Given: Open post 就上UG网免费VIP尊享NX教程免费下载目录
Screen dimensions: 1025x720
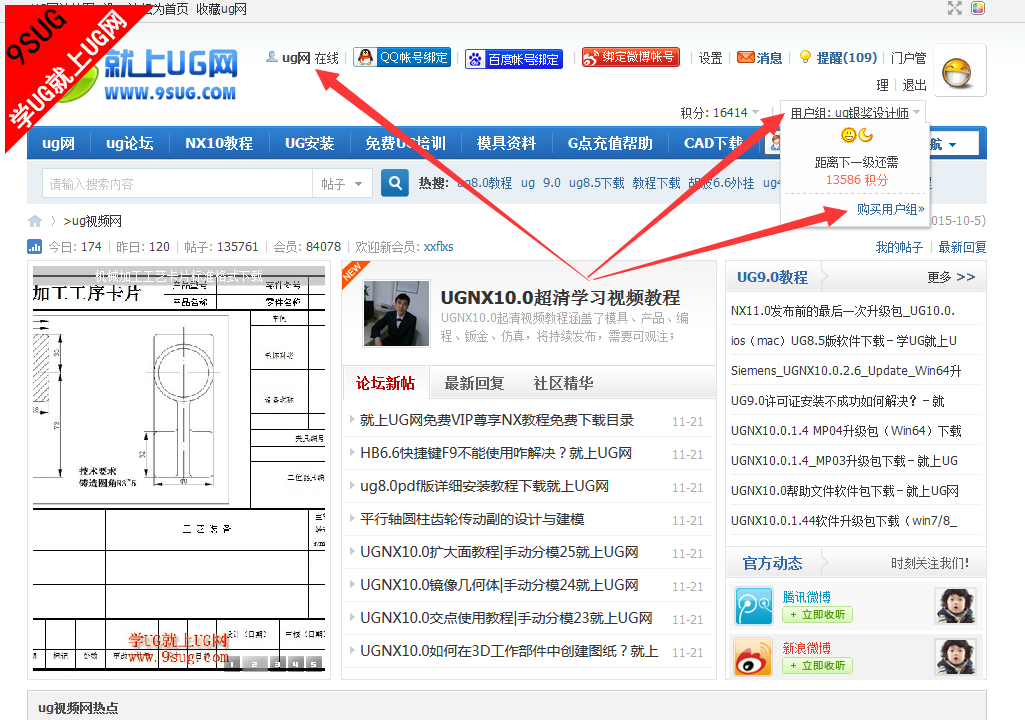Looking at the screenshot, I should coord(496,420).
